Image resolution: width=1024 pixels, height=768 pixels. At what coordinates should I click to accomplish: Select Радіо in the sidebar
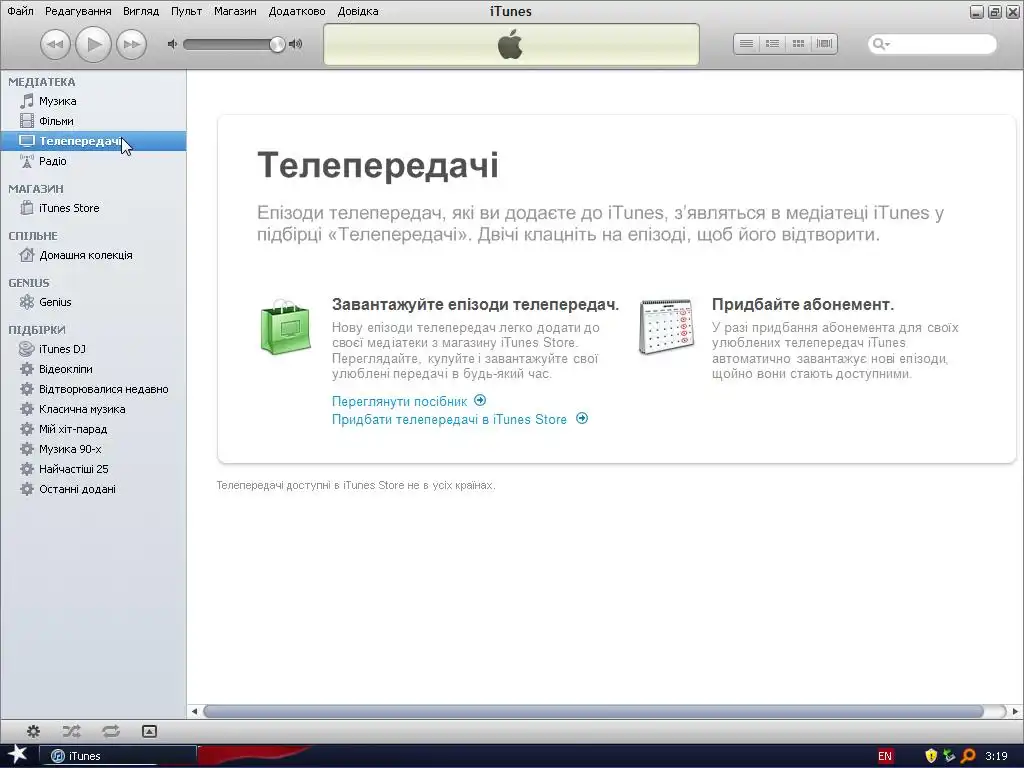pos(93,161)
